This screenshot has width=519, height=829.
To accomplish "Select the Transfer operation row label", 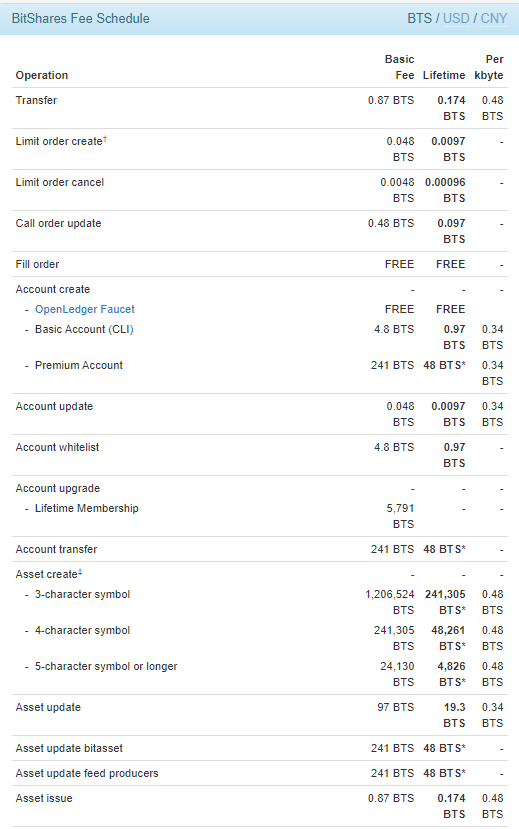I will (x=36, y=100).
